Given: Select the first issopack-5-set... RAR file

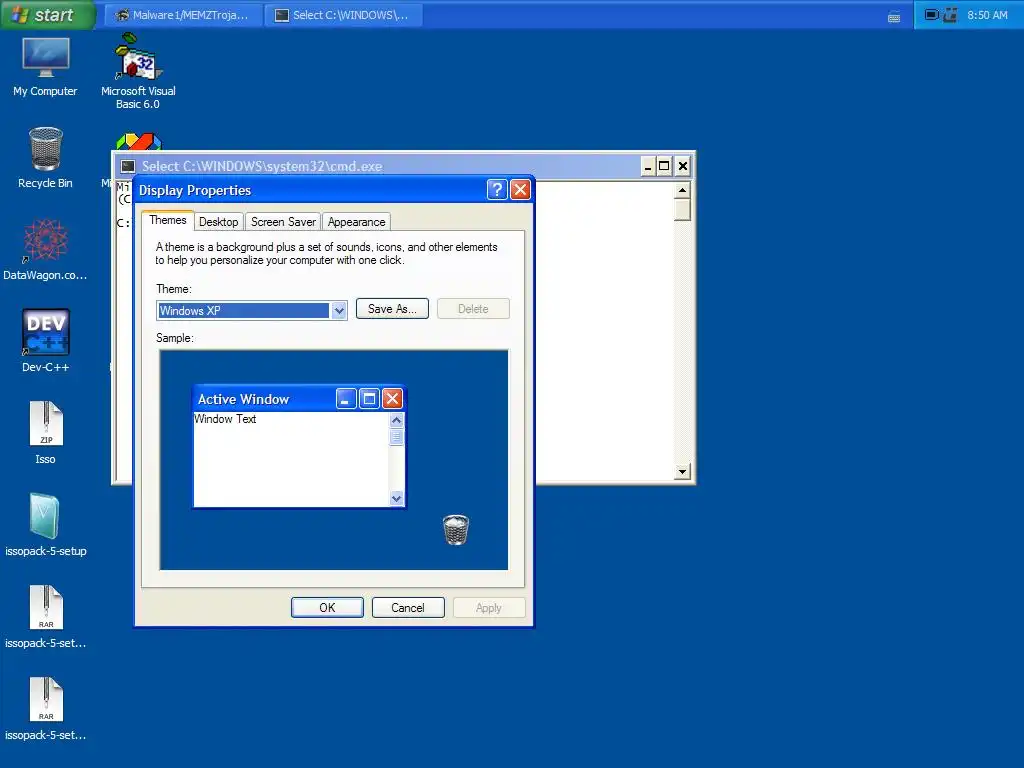Looking at the screenshot, I should (45, 617).
